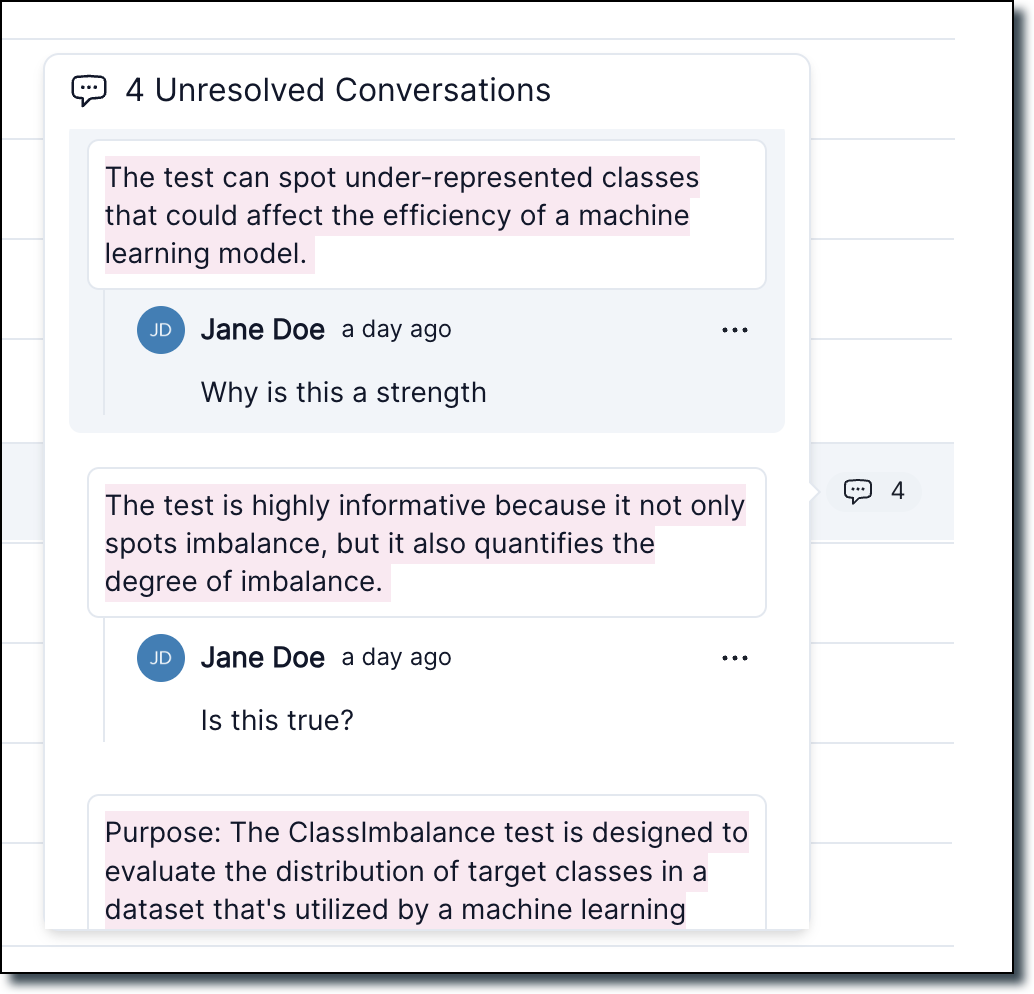Select highlighted text about under-represented classes
Screen dimensions: 1034x994
[x=400, y=214]
